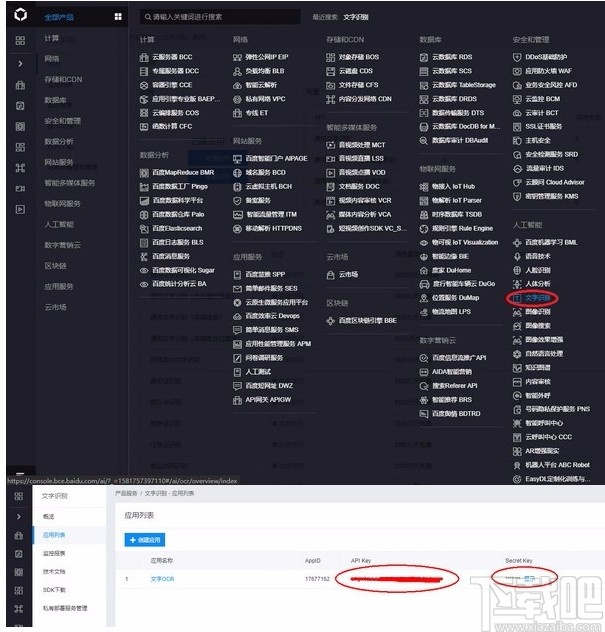This screenshot has height=632, width=605.
Task: Expand the lower 文字识别 console rail chevron
Action: (x=19, y=516)
